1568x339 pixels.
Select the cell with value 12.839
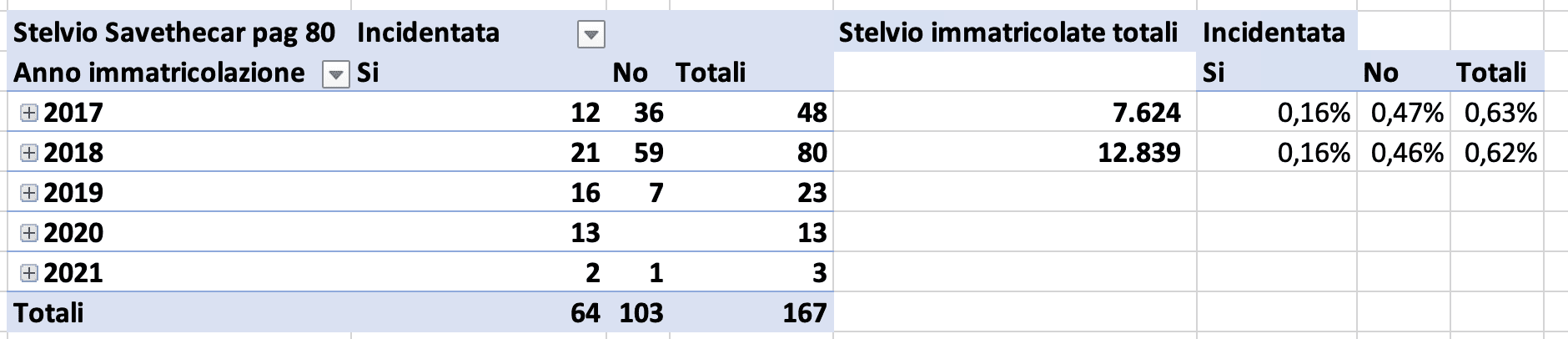[1138, 153]
